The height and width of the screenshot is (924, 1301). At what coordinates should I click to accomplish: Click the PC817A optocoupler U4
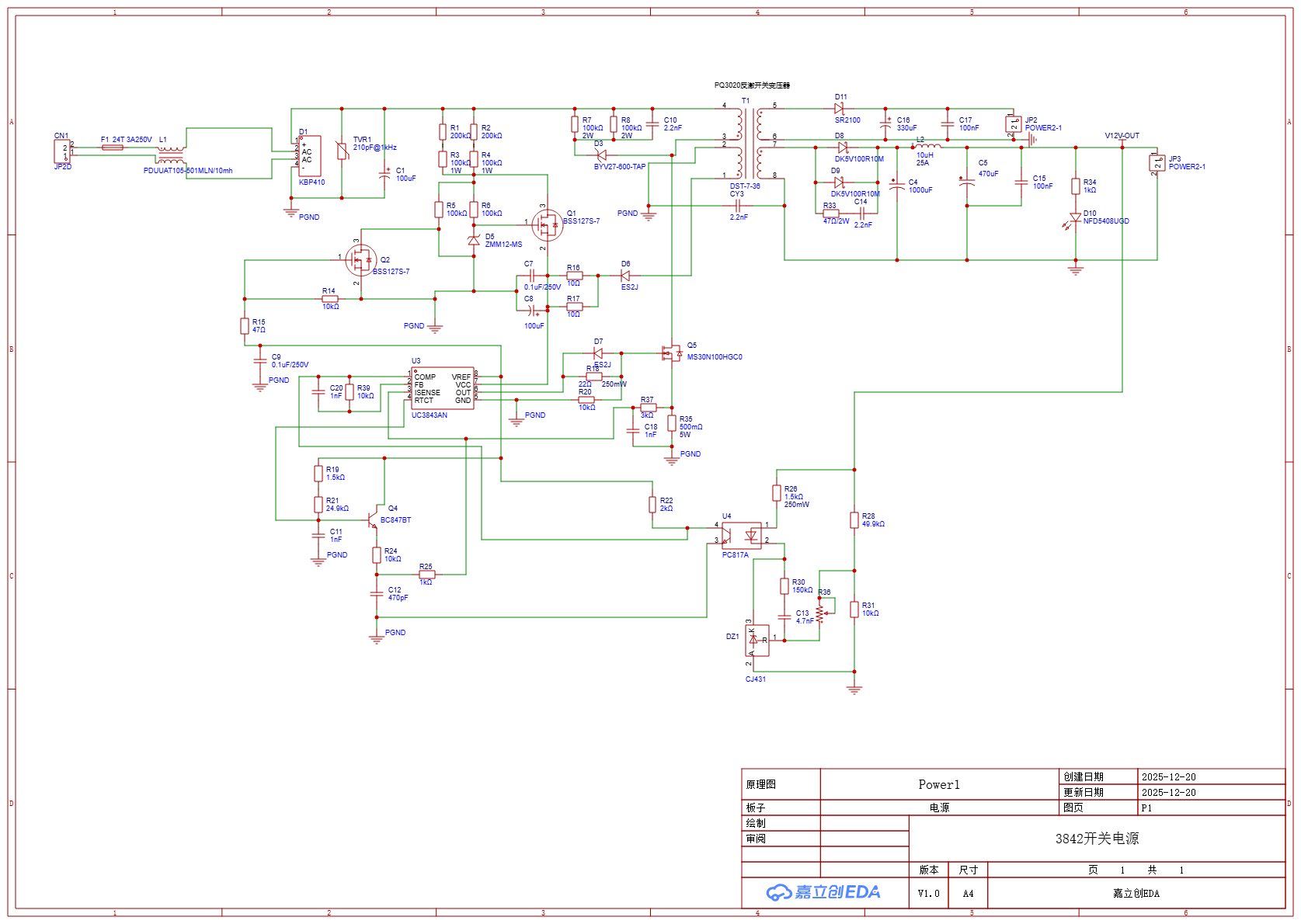[x=741, y=535]
